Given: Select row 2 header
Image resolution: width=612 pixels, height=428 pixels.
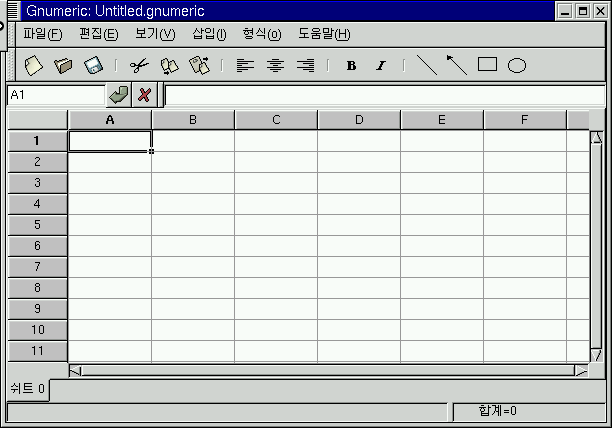Looking at the screenshot, I should tap(37, 162).
